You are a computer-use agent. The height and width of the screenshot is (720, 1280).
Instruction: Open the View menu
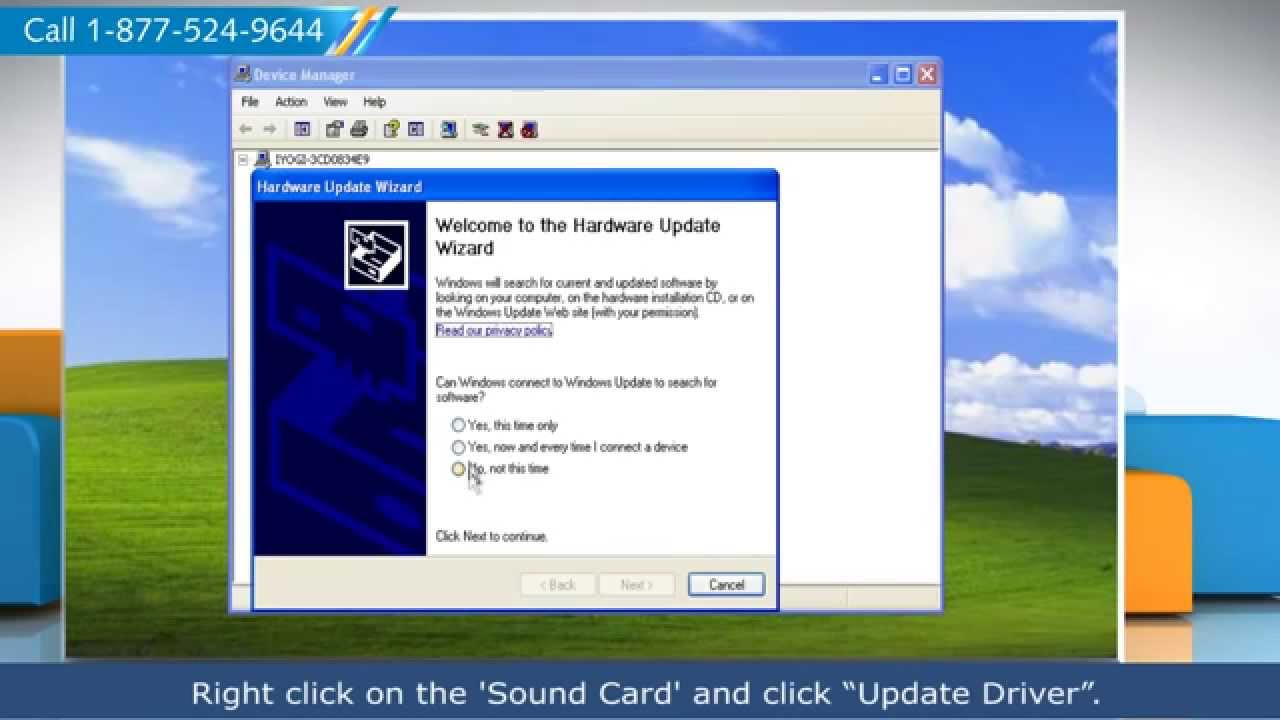tap(335, 102)
